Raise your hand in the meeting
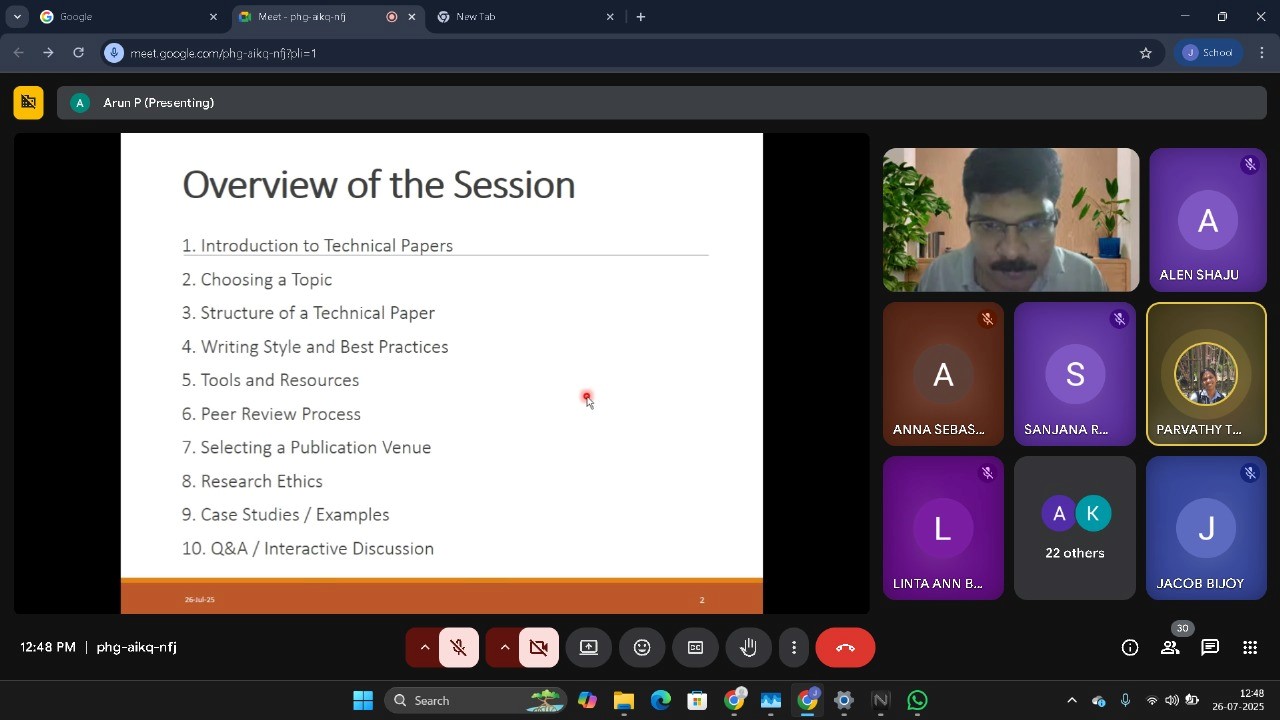The height and width of the screenshot is (720, 1280). tap(748, 648)
